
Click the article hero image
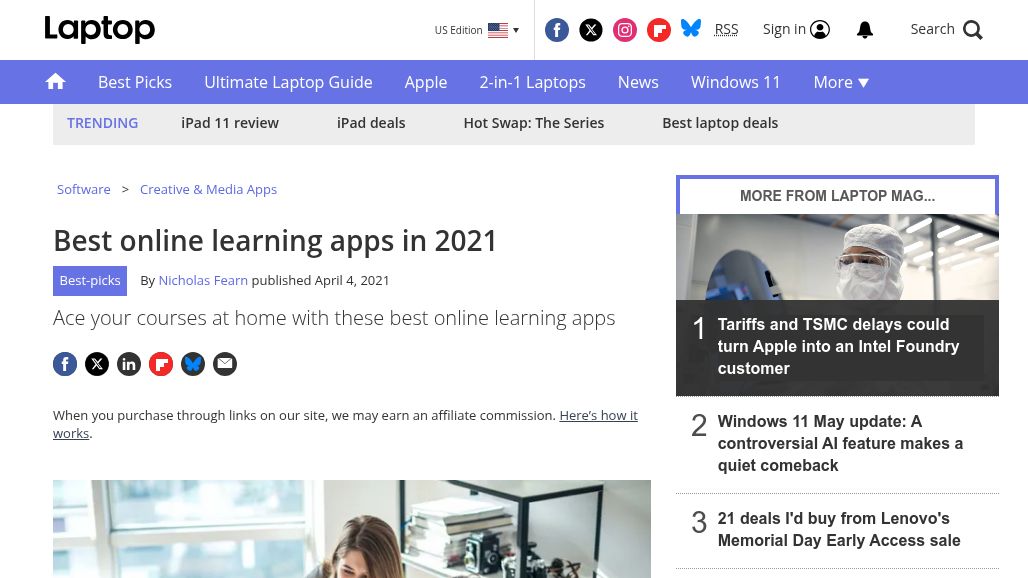pos(352,529)
